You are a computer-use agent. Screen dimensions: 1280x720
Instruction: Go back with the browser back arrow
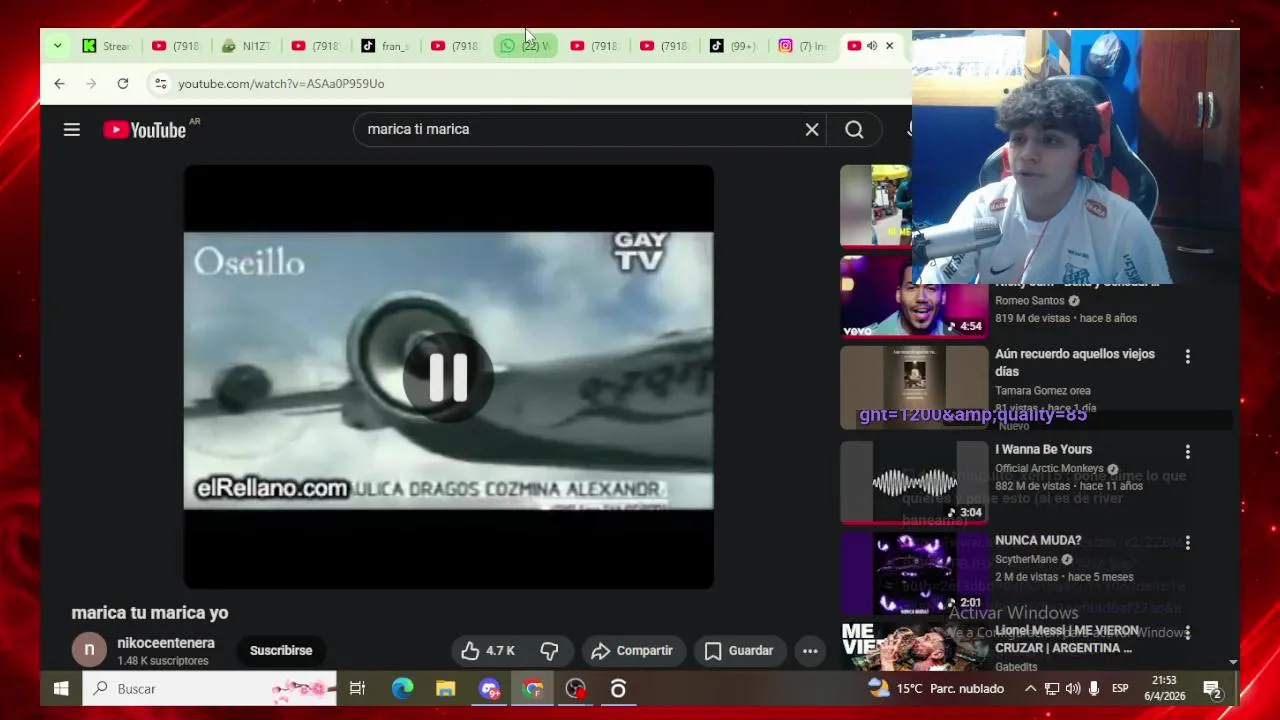click(x=59, y=84)
